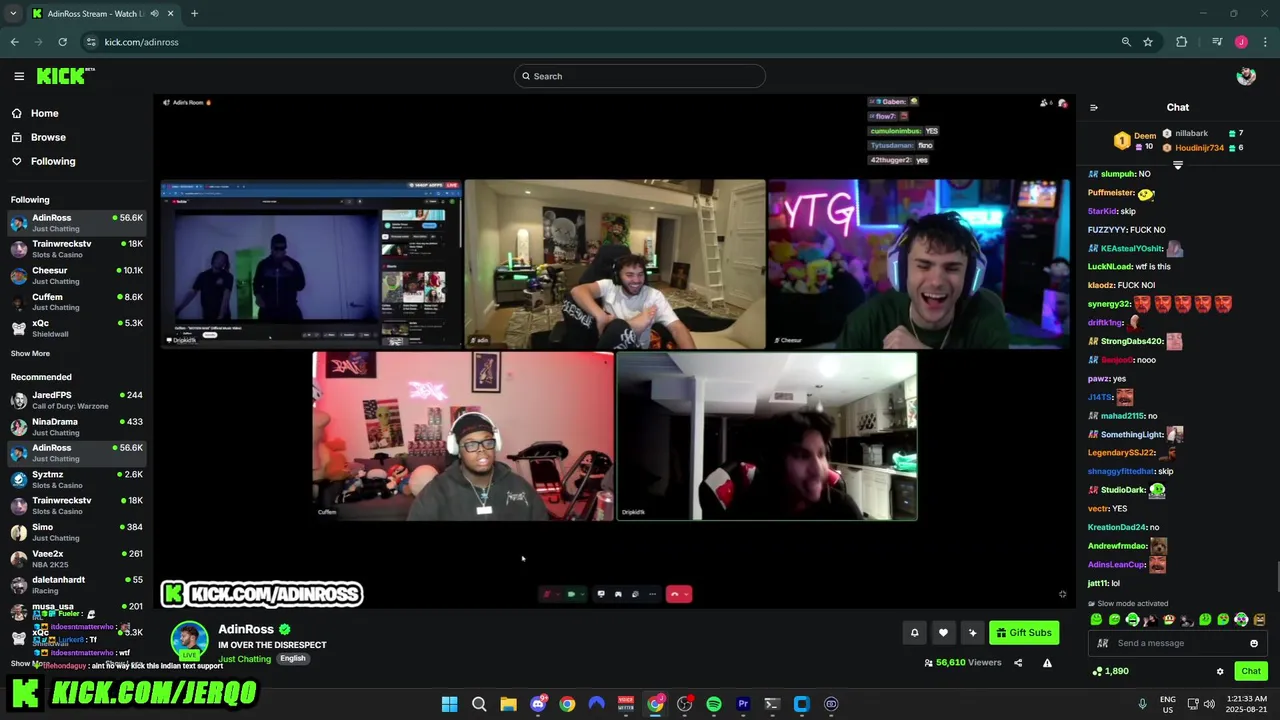Follow the channel with the heart button
This screenshot has height=720, width=1280.
pos(943,632)
